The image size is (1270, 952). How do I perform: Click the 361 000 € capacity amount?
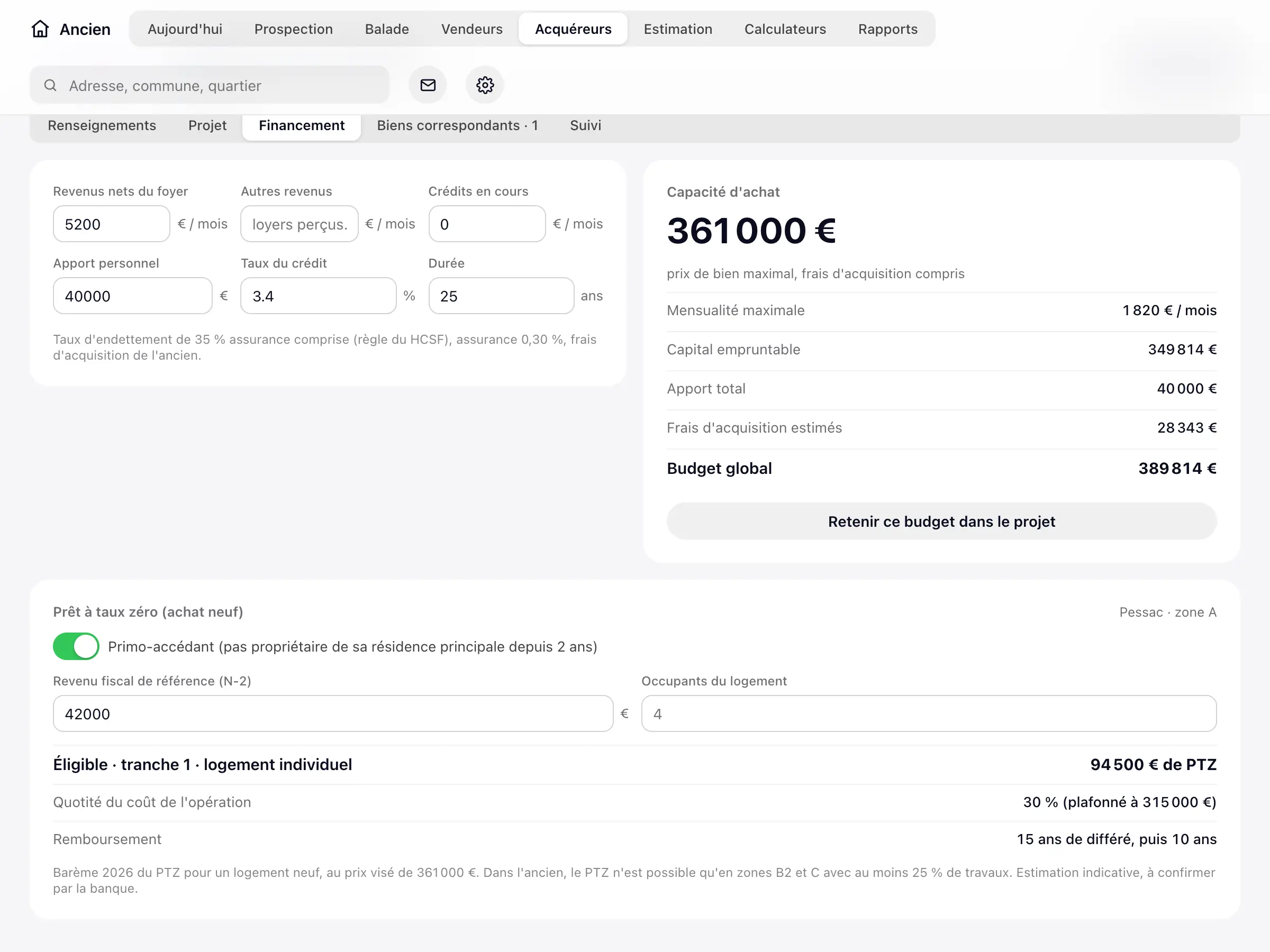point(751,231)
